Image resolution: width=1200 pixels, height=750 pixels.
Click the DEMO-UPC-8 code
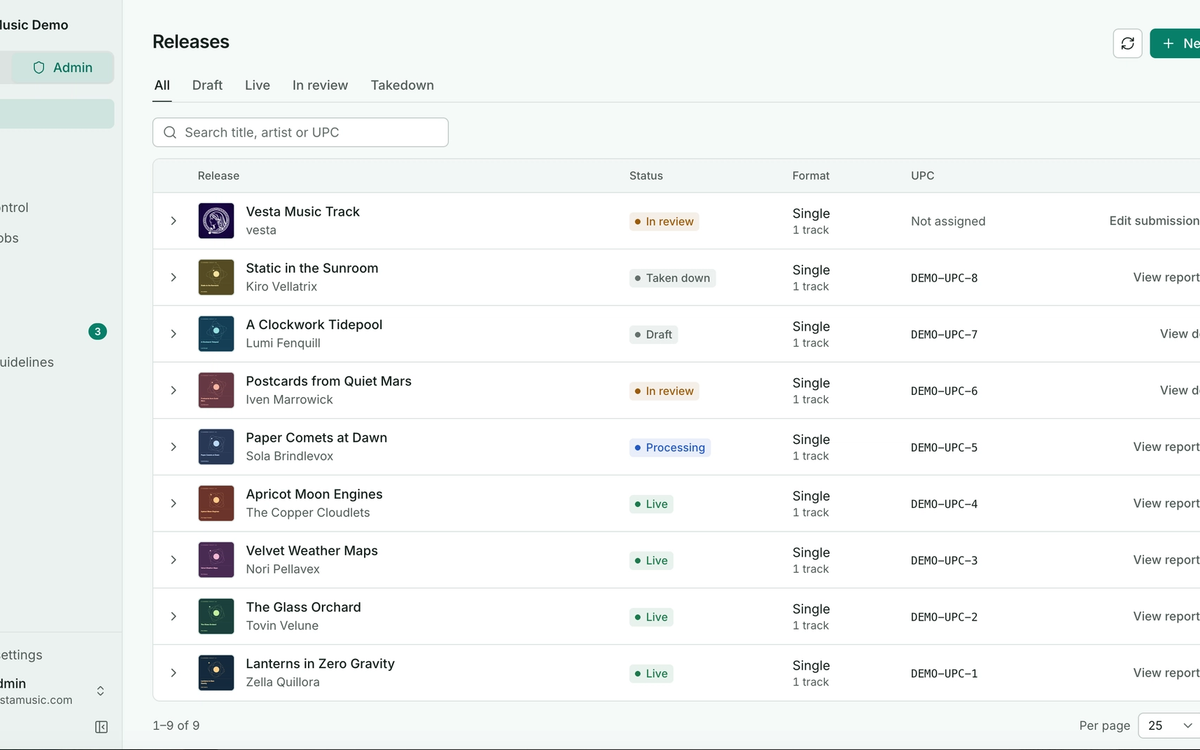[944, 278]
